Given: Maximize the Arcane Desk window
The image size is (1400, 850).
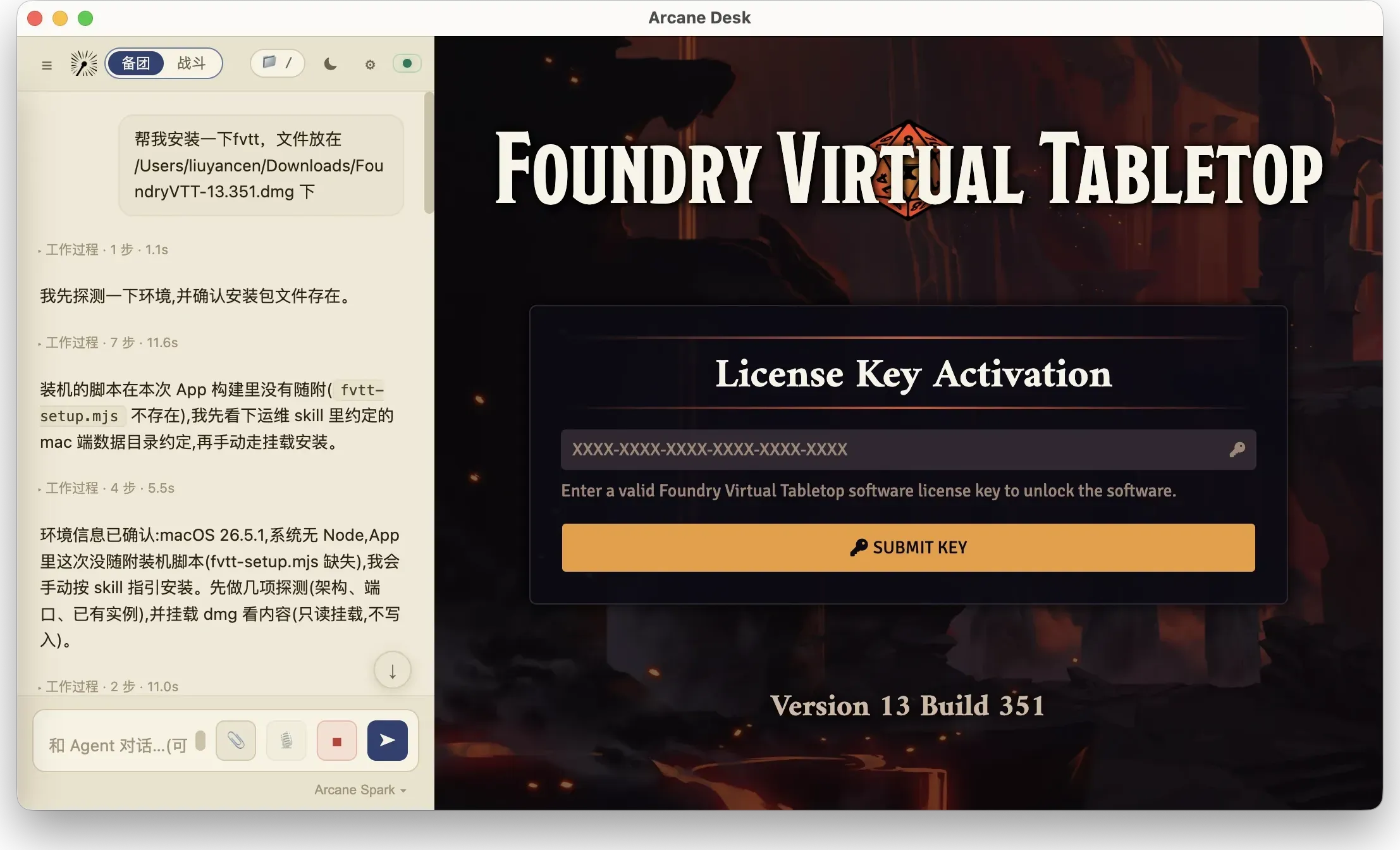Looking at the screenshot, I should tap(85, 18).
